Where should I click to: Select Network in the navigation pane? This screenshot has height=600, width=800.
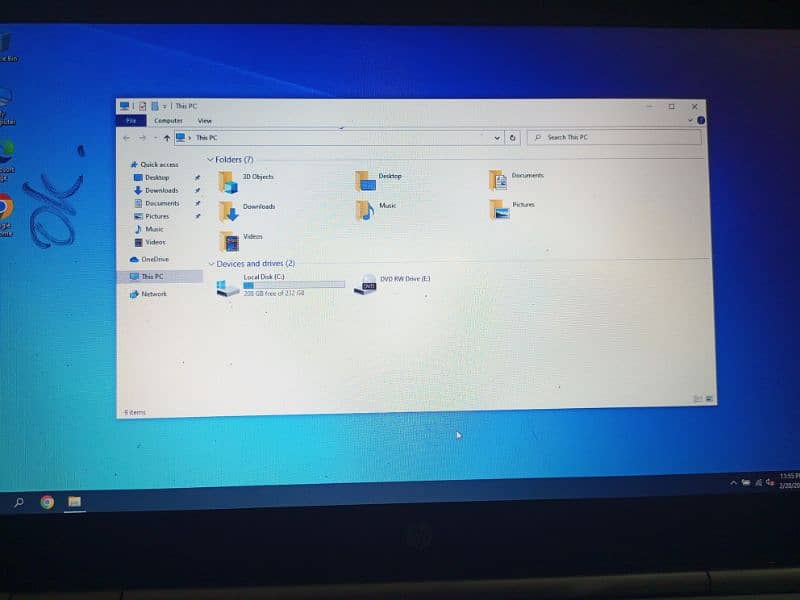click(153, 294)
